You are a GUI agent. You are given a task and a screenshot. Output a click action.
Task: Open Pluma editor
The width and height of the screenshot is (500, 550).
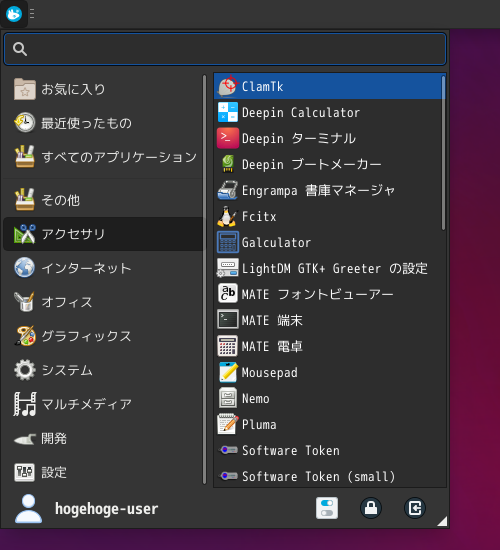click(329, 424)
